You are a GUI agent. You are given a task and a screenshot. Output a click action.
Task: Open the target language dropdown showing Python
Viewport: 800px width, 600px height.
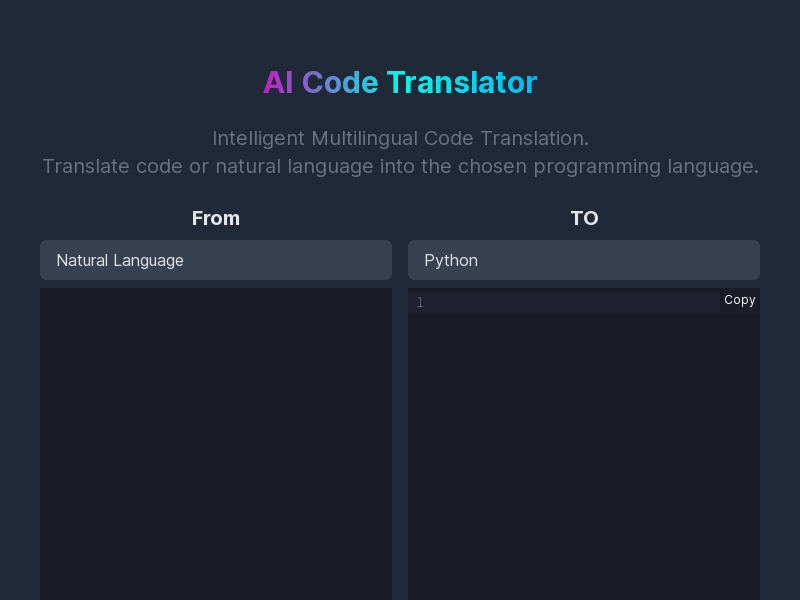point(584,260)
